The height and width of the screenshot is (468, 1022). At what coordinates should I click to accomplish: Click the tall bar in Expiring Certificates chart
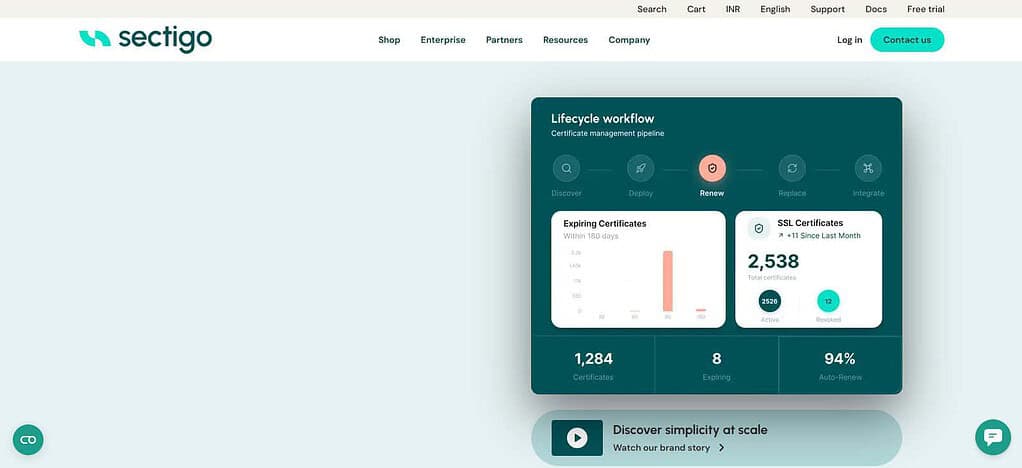(667, 281)
